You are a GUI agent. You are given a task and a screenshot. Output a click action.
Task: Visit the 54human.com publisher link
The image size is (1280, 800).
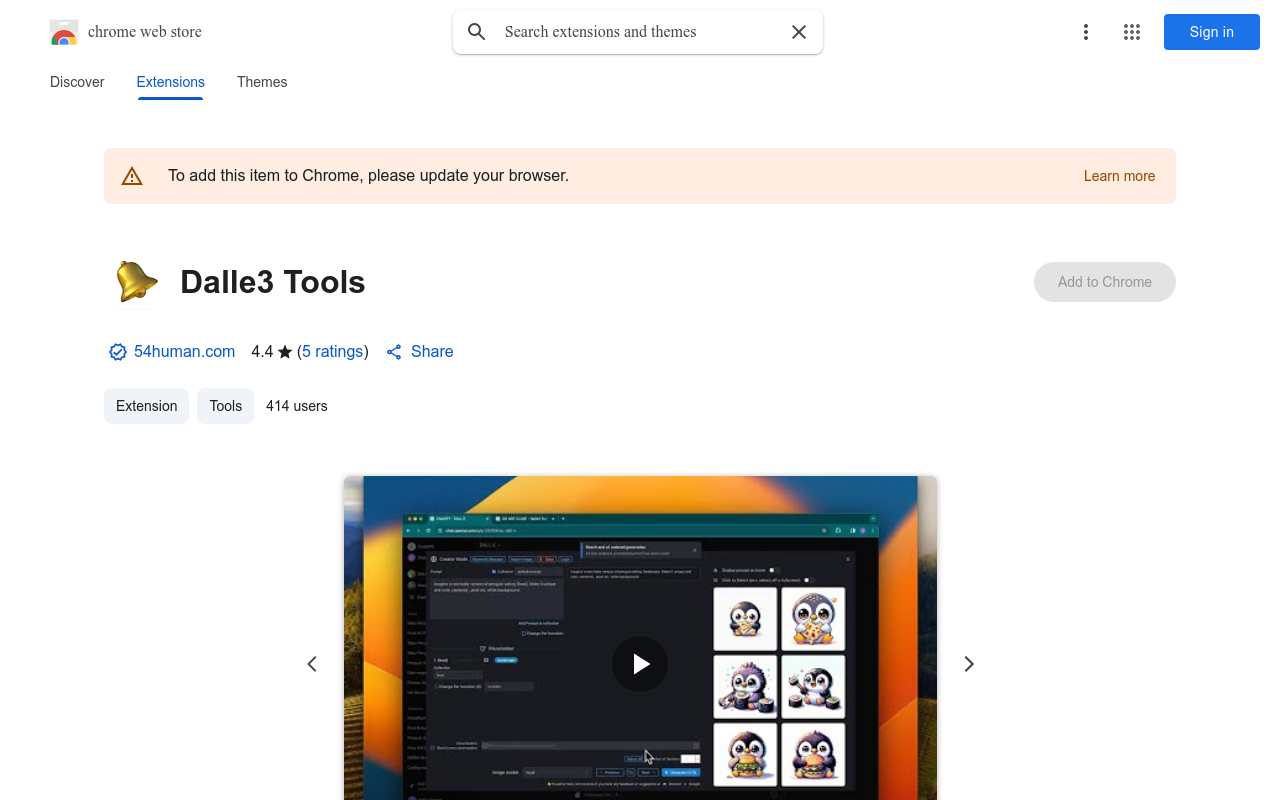pos(185,352)
